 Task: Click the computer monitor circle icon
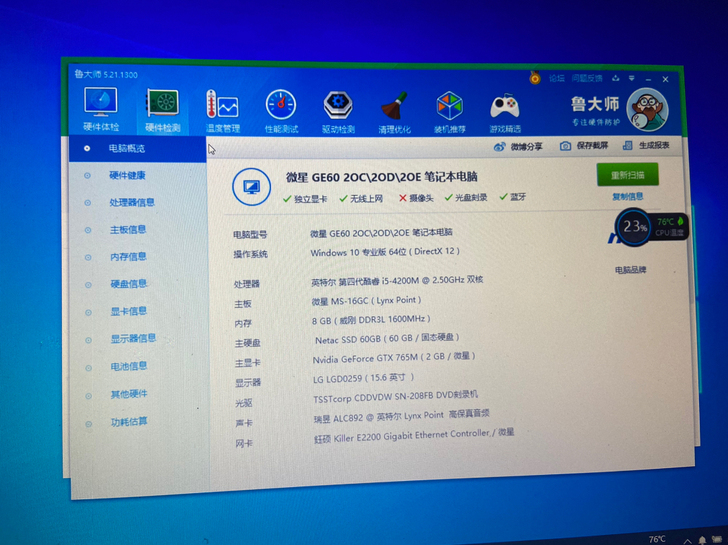point(251,187)
